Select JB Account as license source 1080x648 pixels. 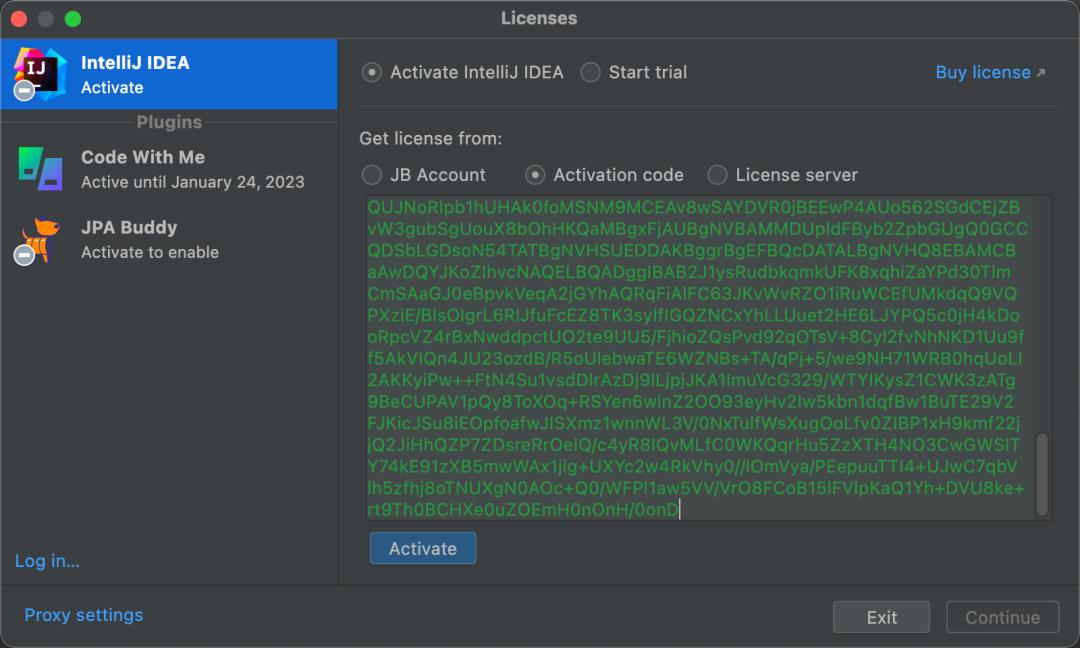(372, 175)
